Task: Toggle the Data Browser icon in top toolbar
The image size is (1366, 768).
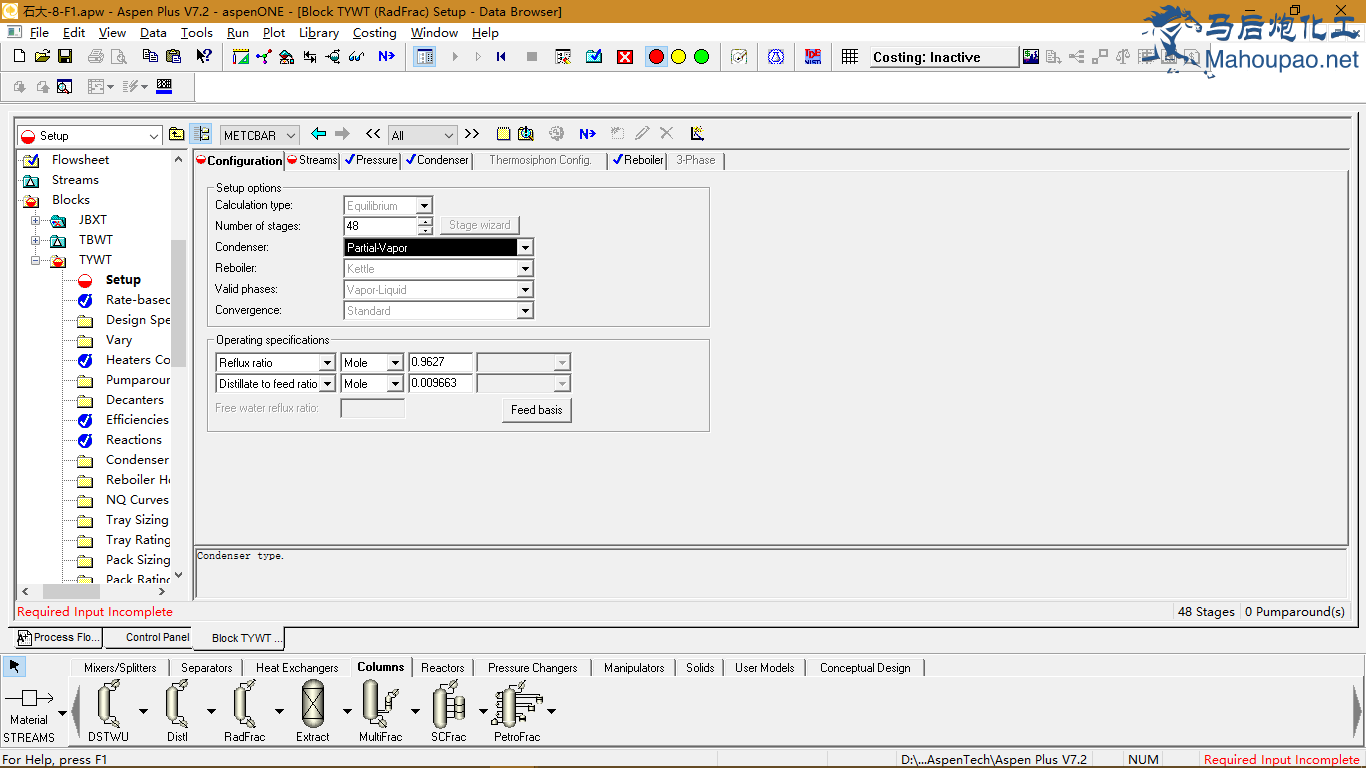Action: pyautogui.click(x=425, y=57)
